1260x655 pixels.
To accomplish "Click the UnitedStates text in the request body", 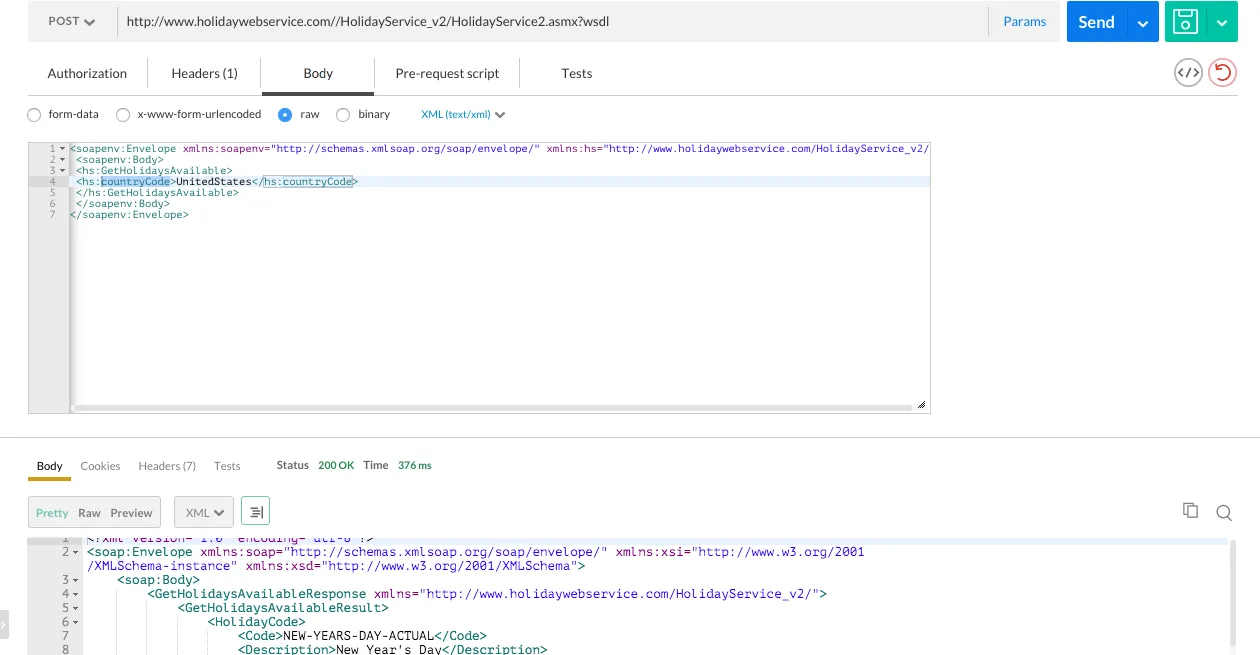I will coord(213,182).
